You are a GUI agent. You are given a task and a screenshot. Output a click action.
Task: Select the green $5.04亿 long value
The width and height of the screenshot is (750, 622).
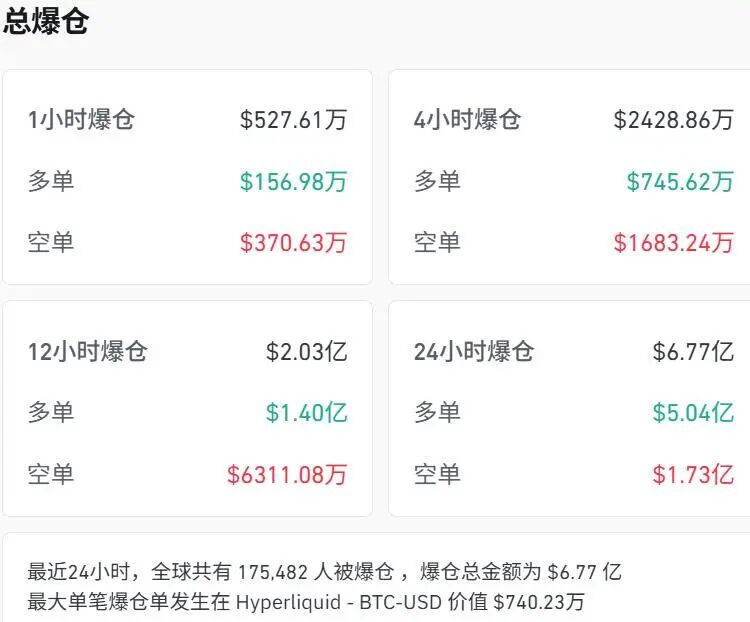tap(693, 412)
